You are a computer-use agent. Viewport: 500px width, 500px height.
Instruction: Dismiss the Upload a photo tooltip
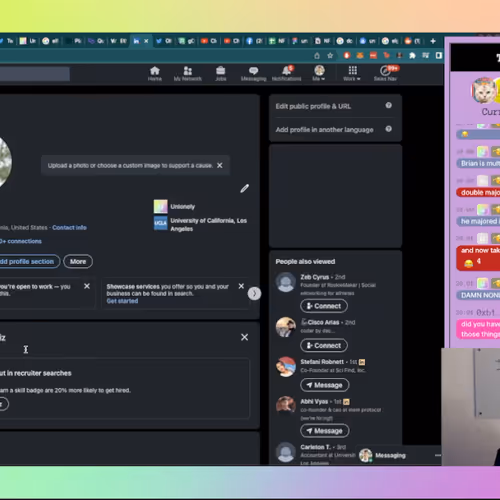point(220,165)
